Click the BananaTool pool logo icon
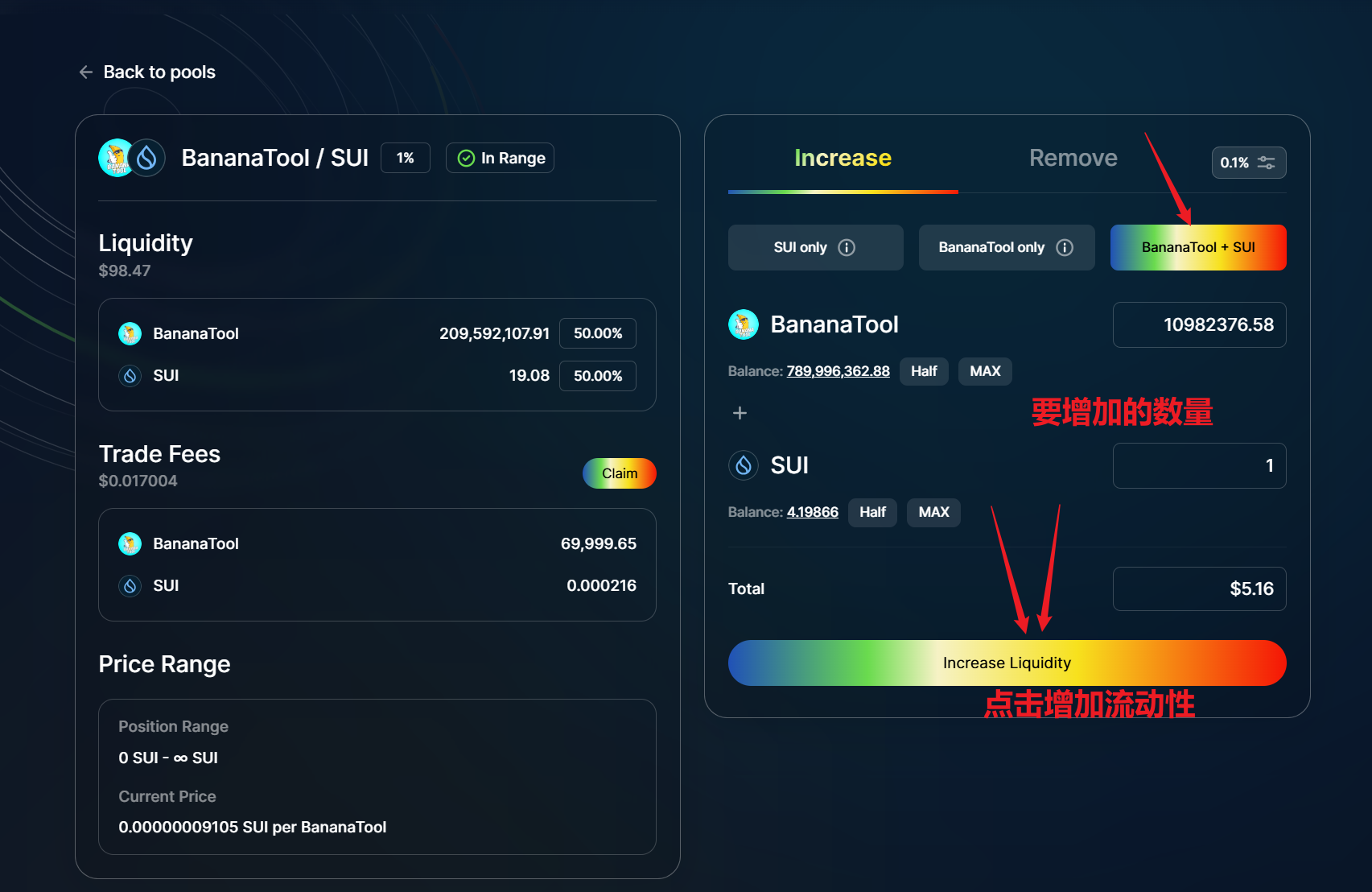 116,158
